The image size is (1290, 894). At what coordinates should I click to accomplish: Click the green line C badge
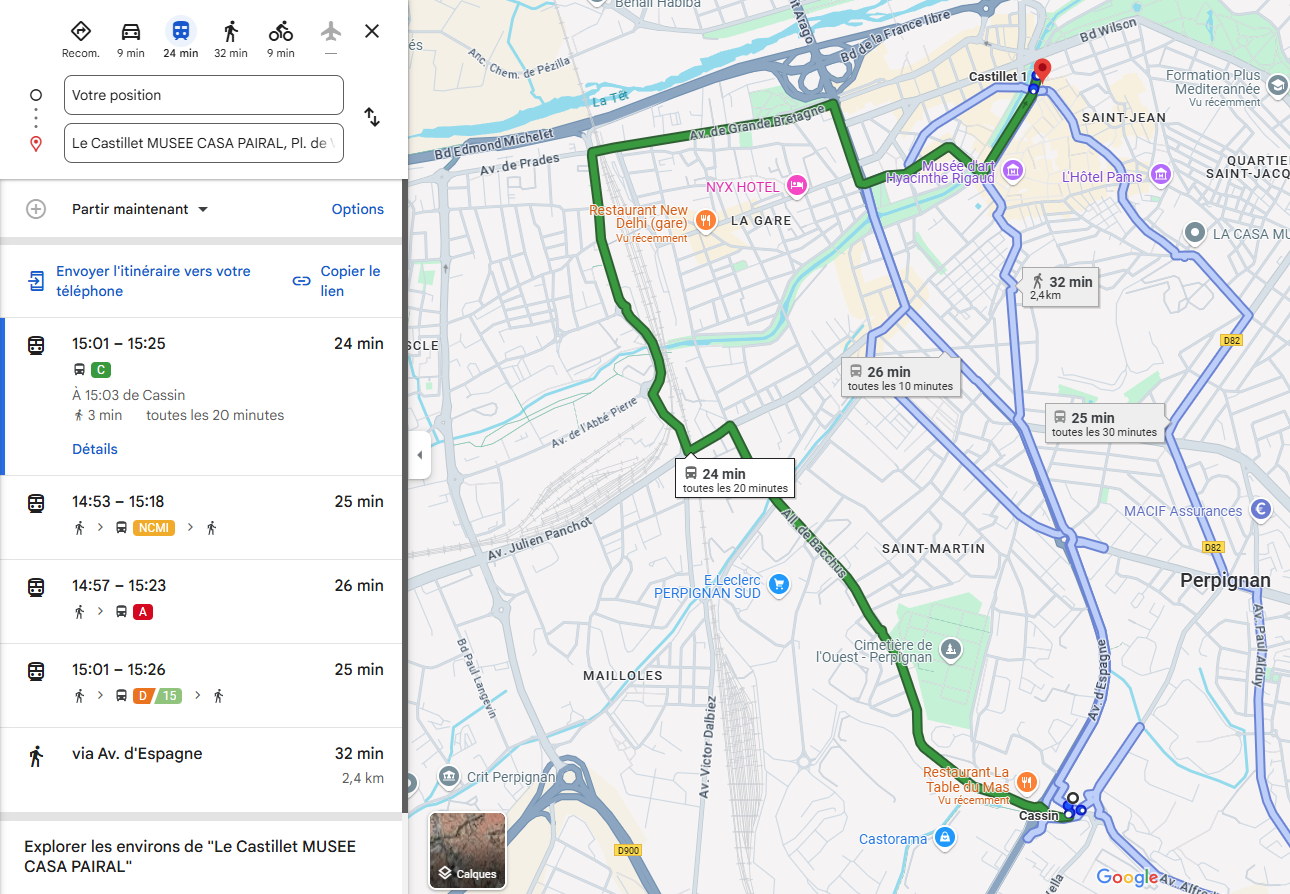100,370
